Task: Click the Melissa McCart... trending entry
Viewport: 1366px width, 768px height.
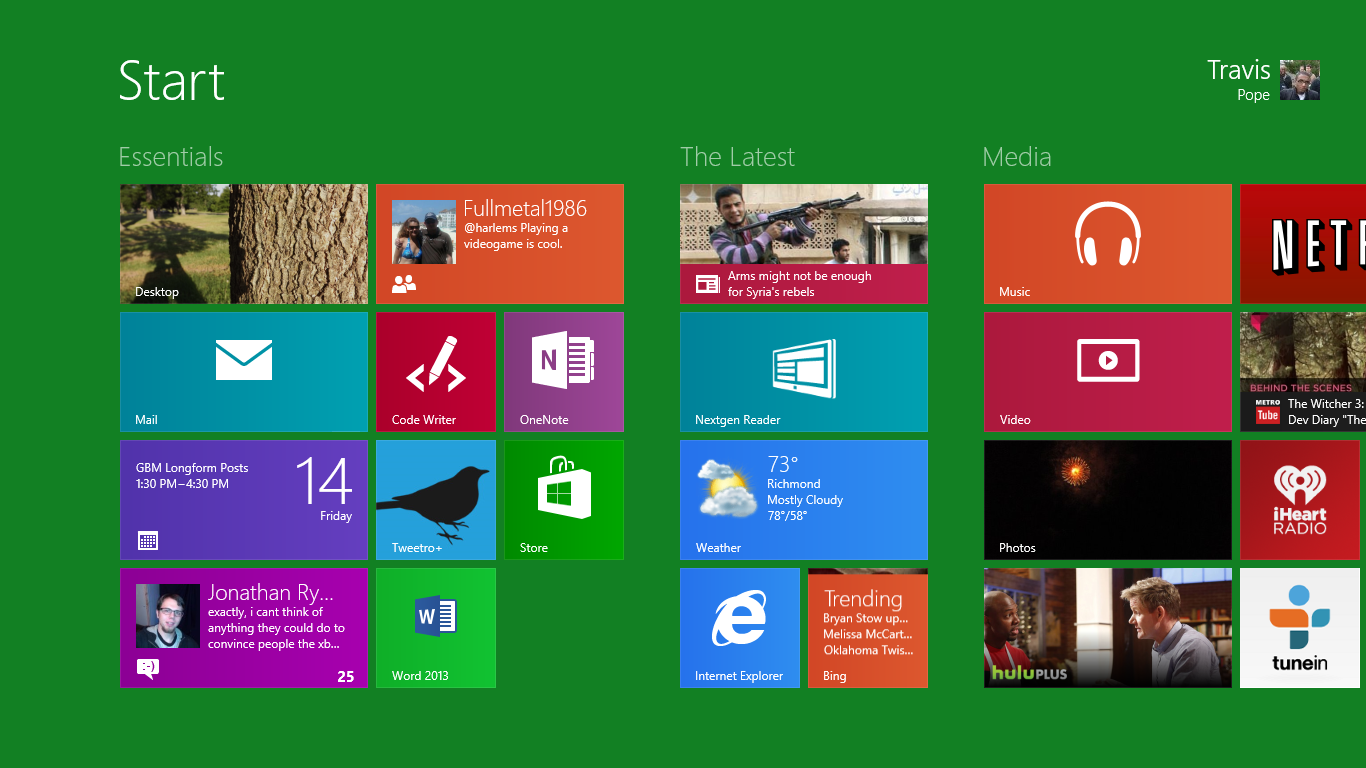Action: click(867, 634)
